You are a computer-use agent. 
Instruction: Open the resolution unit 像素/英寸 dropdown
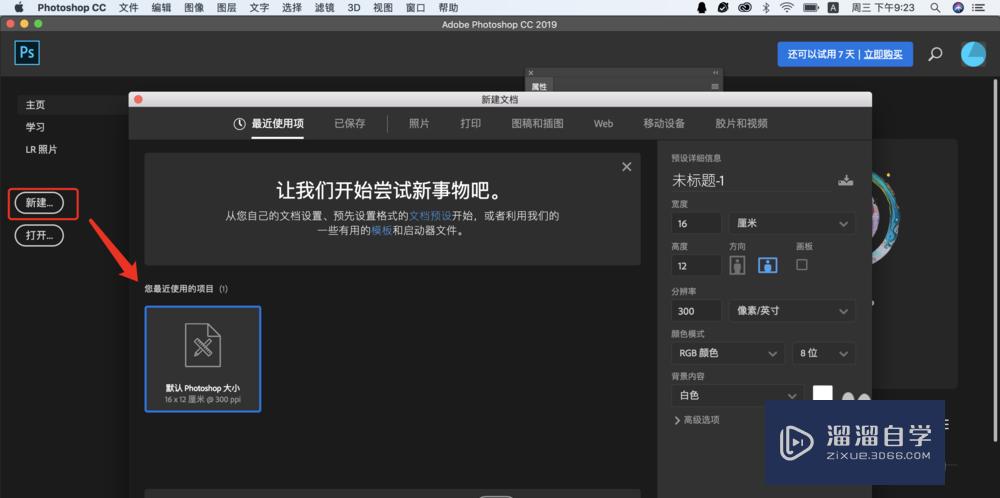click(792, 311)
